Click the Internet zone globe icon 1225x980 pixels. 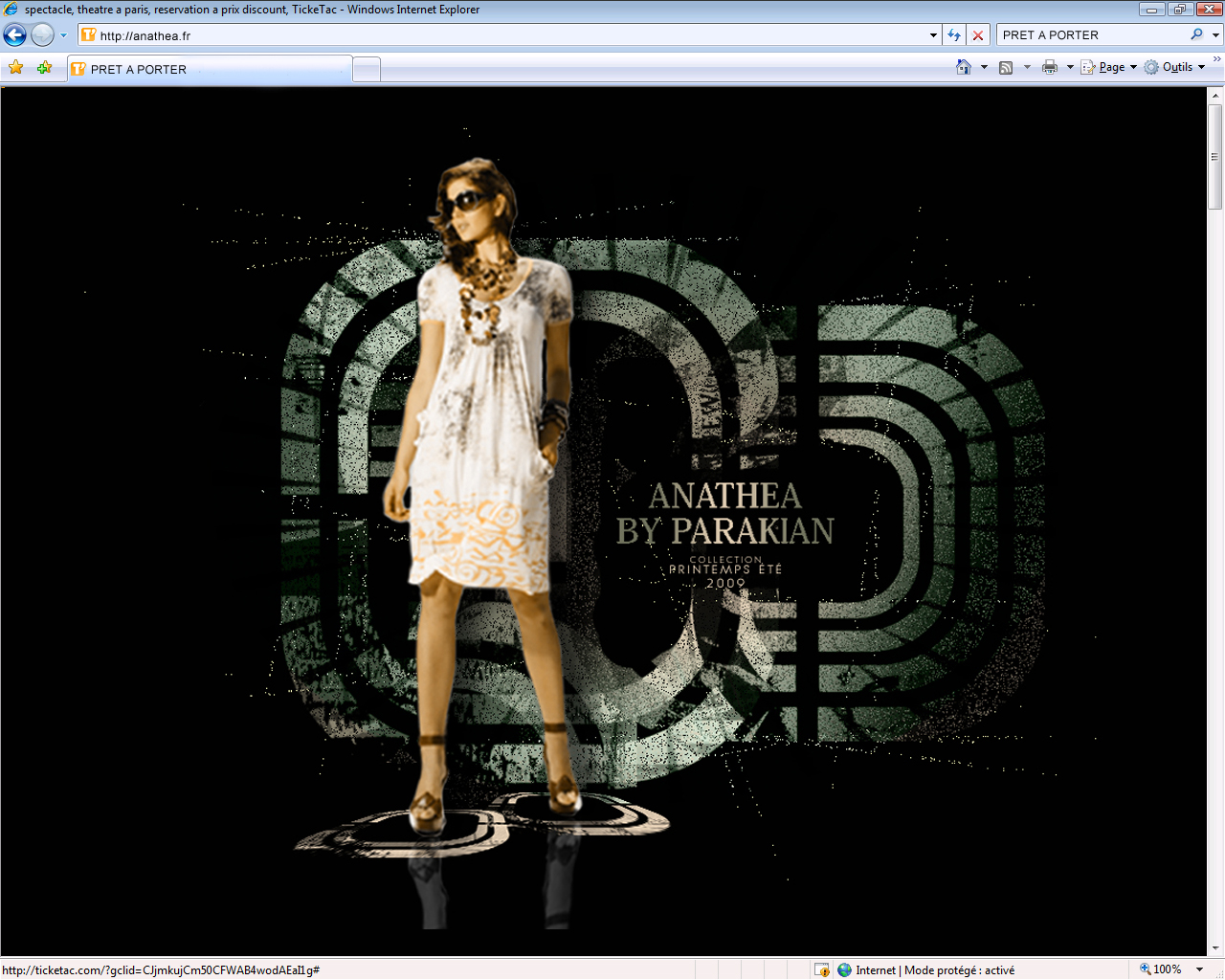844,969
